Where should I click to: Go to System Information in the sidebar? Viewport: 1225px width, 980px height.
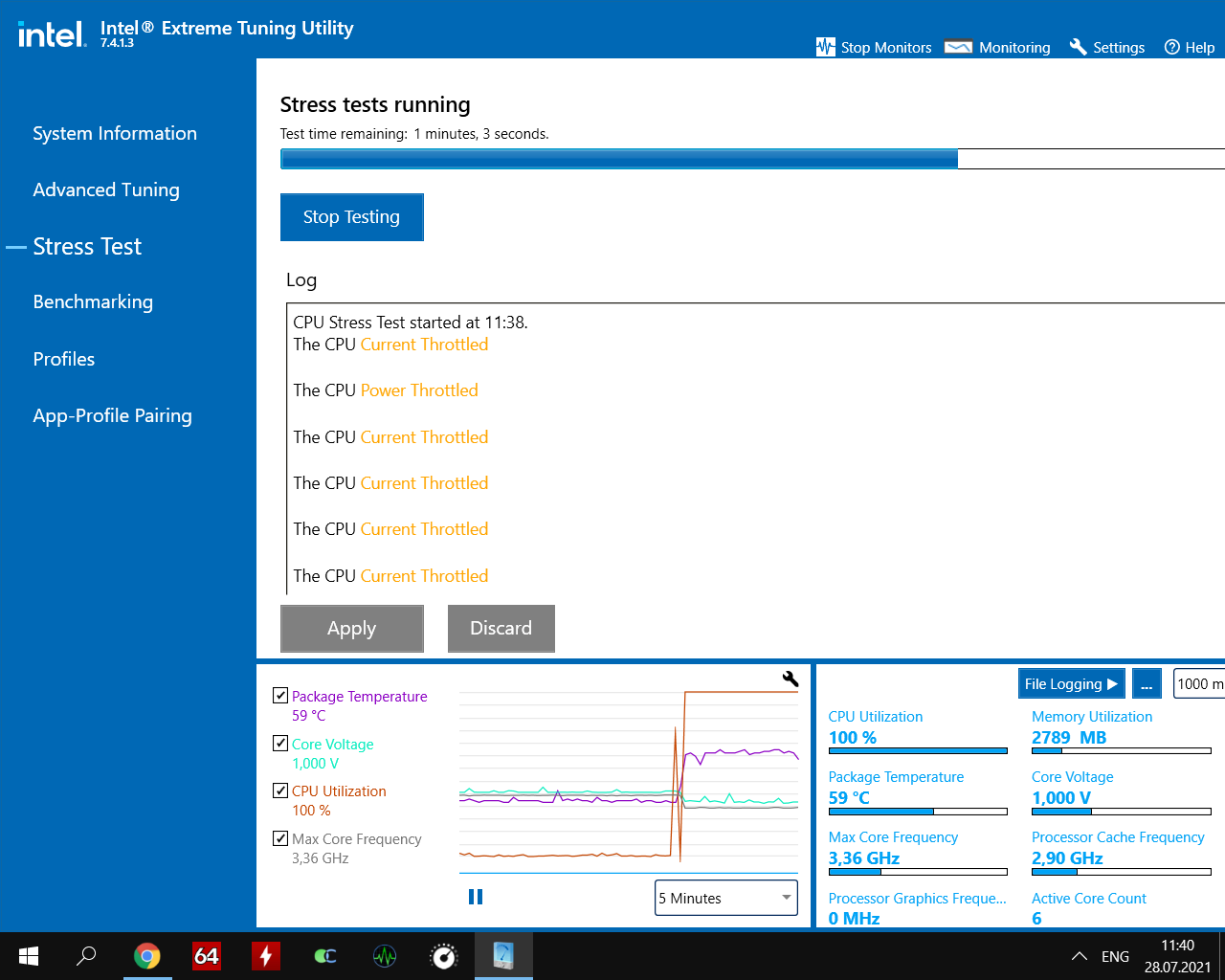tap(115, 133)
